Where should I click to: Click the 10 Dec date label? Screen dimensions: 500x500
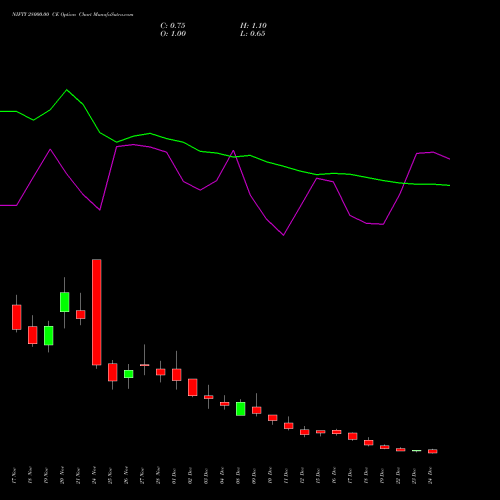(x=270, y=476)
